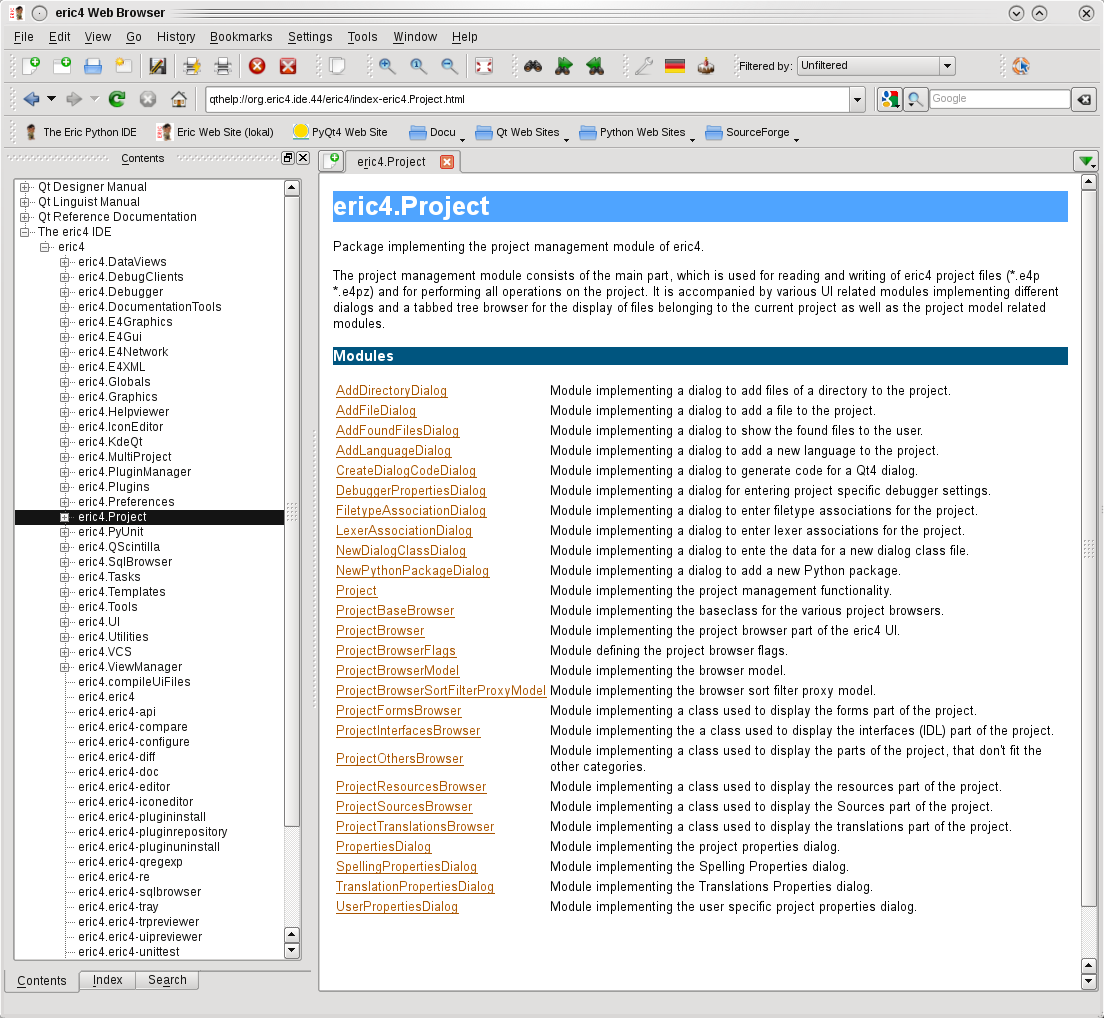The width and height of the screenshot is (1104, 1018).
Task: Switch to the Index tab
Action: click(108, 980)
